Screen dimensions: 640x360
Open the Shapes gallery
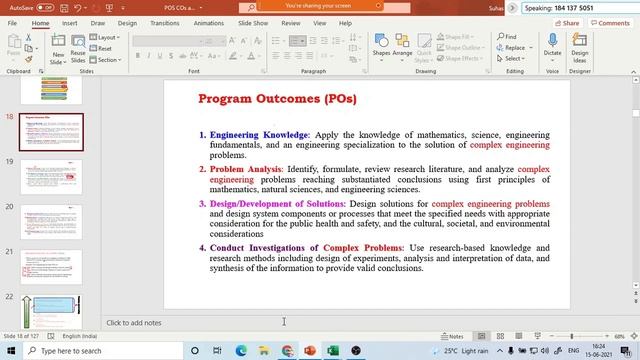coord(381,48)
